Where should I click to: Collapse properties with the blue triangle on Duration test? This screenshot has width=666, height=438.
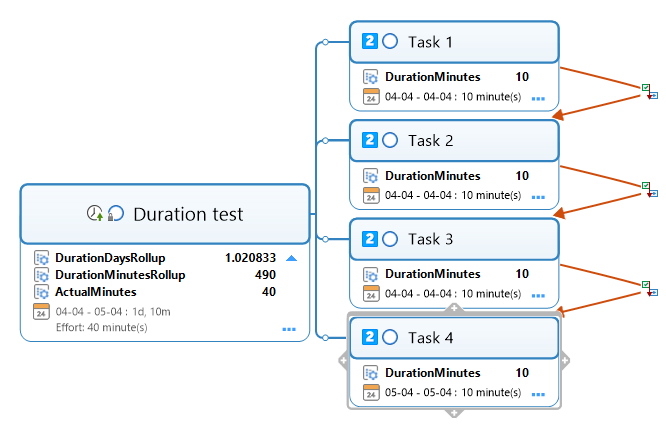[x=291, y=258]
